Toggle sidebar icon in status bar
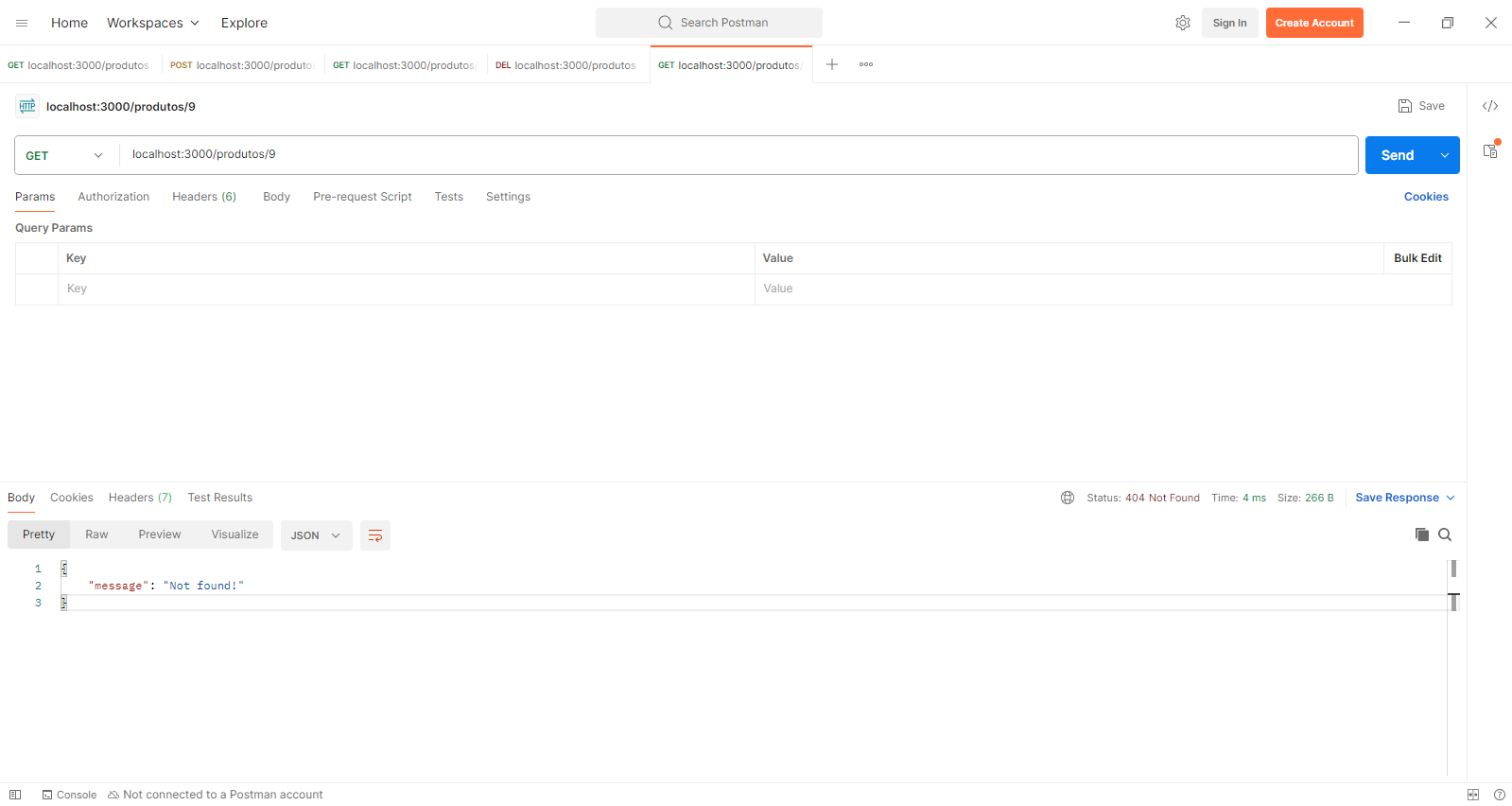Screen dimensions: 1512x806 click(x=15, y=795)
